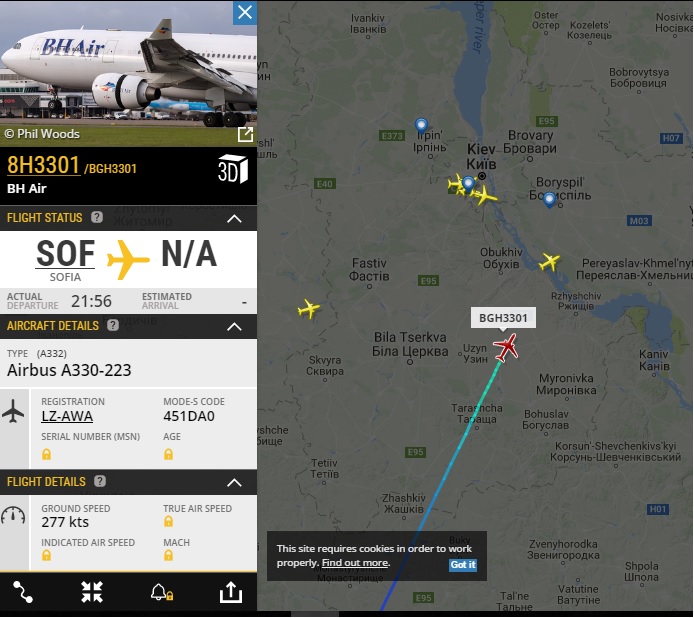Click the share upload icon
Screen dimensions: 694x618
coord(231,592)
